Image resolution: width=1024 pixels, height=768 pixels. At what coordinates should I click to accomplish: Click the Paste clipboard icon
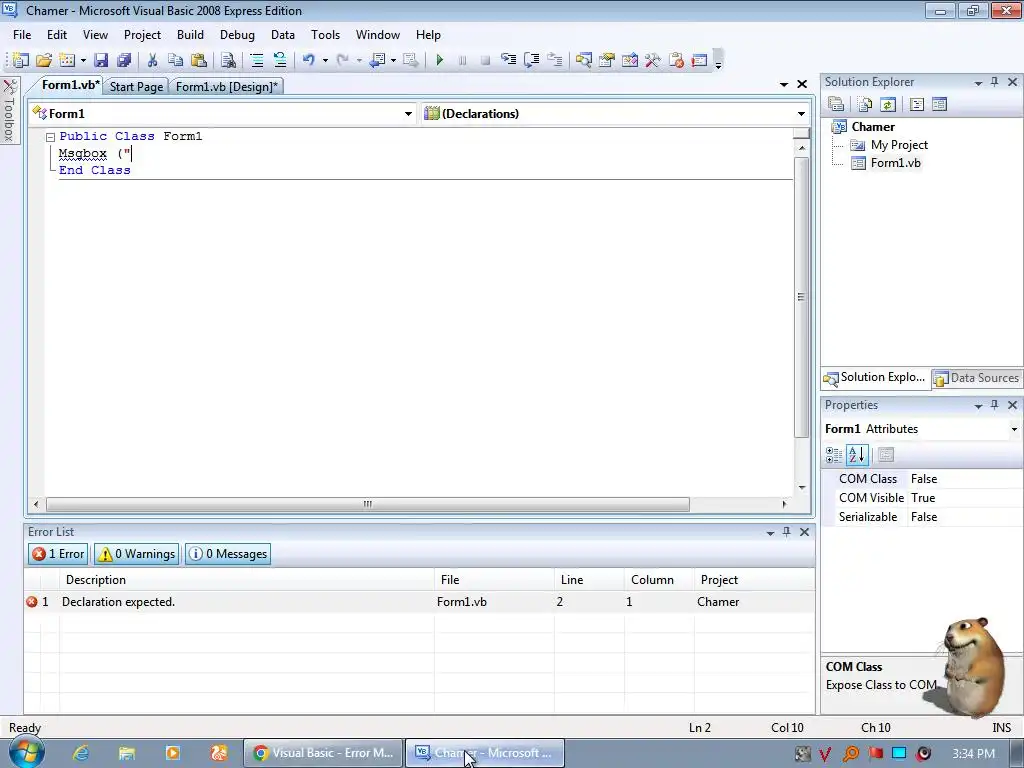199,60
